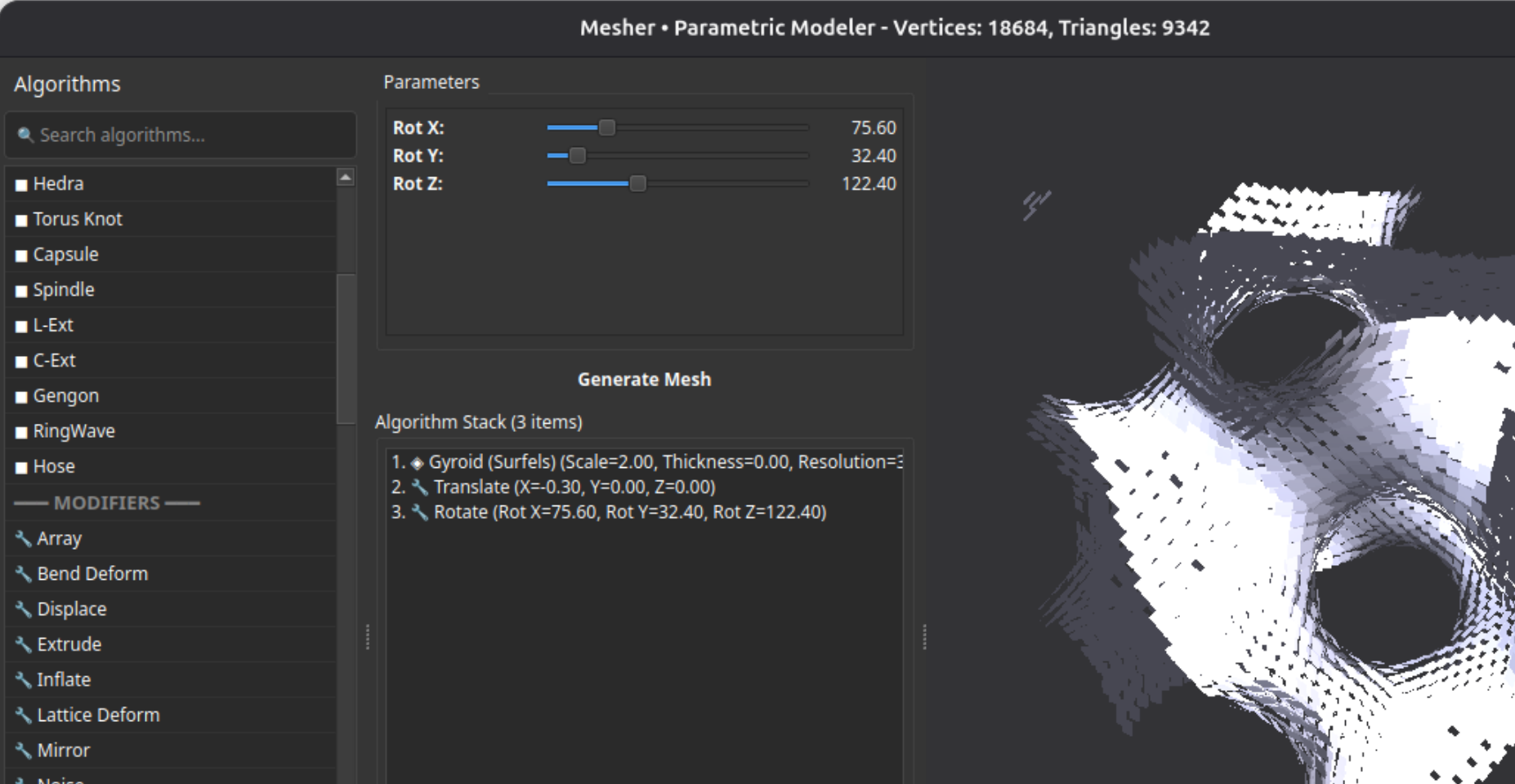Click the magnifier icon in the search field
1515x784 pixels.
pos(25,134)
